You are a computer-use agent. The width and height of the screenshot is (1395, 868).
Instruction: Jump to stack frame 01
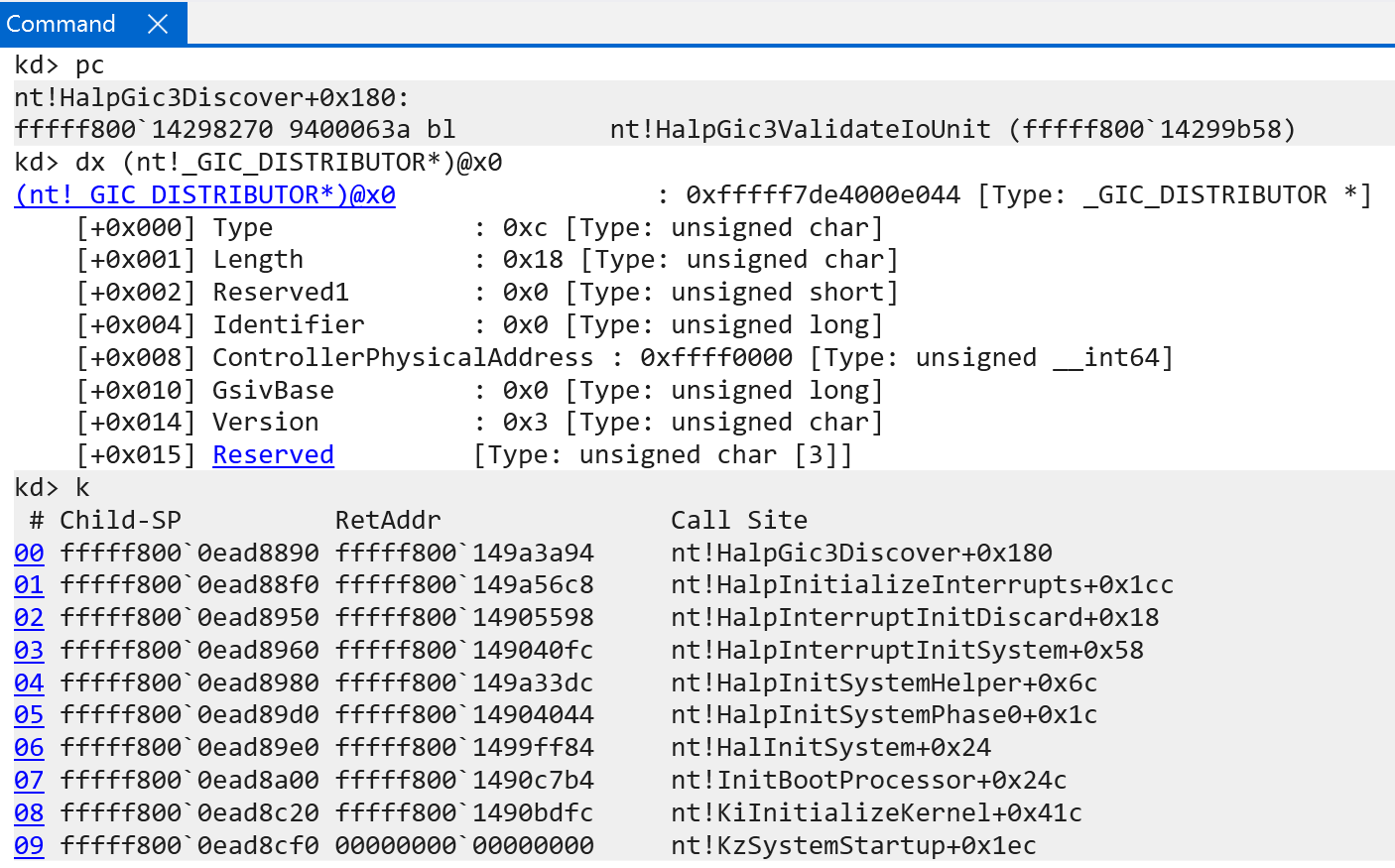pyautogui.click(x=29, y=585)
